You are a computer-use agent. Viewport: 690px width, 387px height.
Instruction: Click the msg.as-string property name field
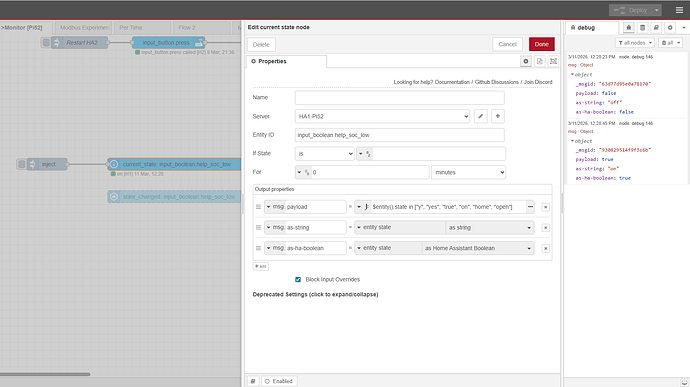click(x=316, y=228)
